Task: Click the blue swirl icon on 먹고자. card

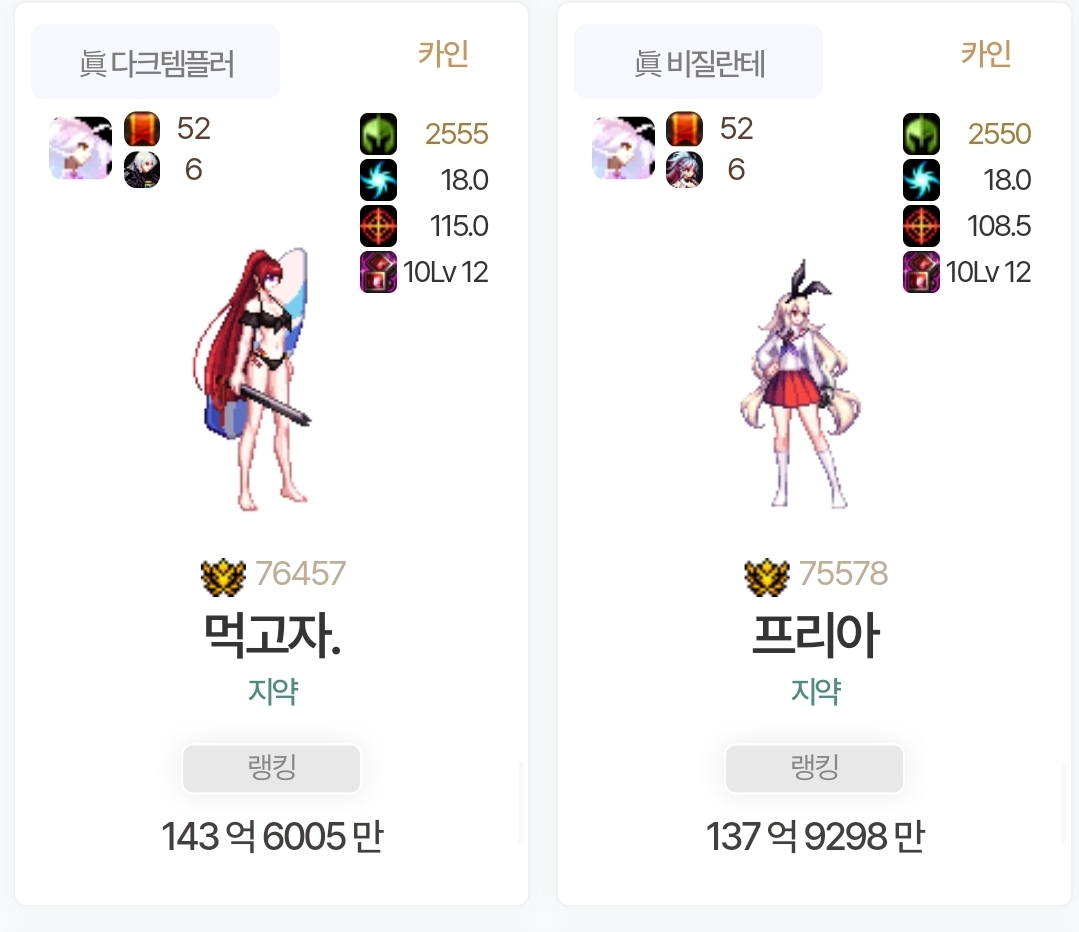Action: 378,180
